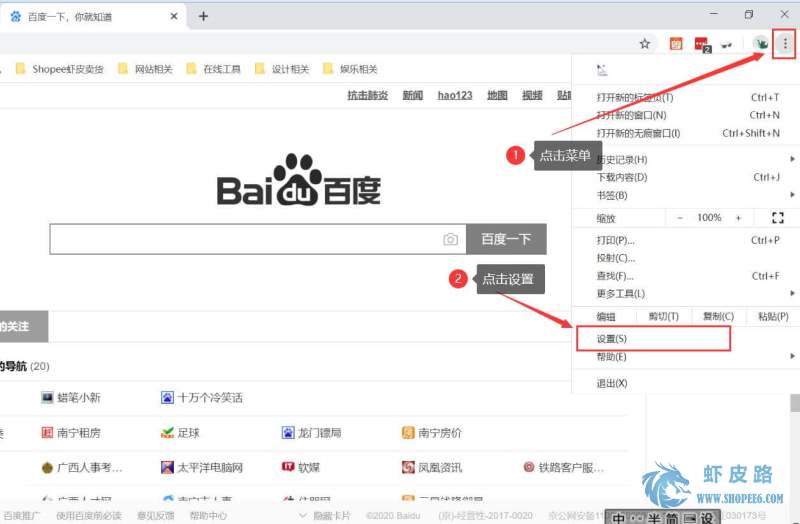Open the 足球 navigation shortcut
800x524 pixels.
180,433
